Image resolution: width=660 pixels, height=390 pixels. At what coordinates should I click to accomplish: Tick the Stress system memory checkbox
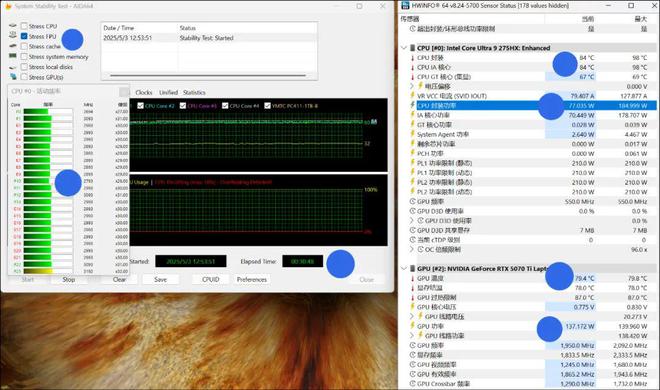pos(24,56)
